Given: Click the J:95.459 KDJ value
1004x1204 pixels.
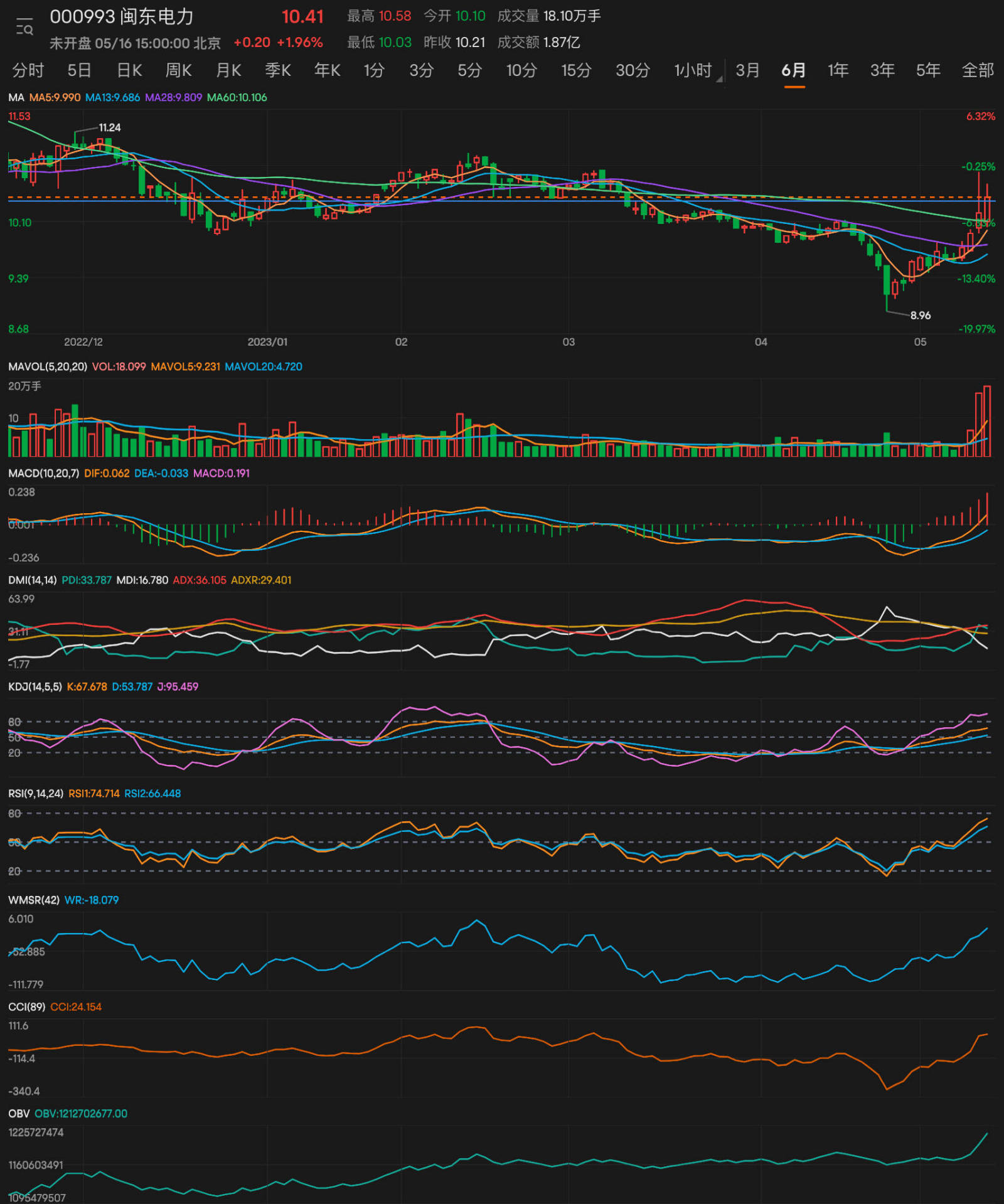Looking at the screenshot, I should point(178,686).
